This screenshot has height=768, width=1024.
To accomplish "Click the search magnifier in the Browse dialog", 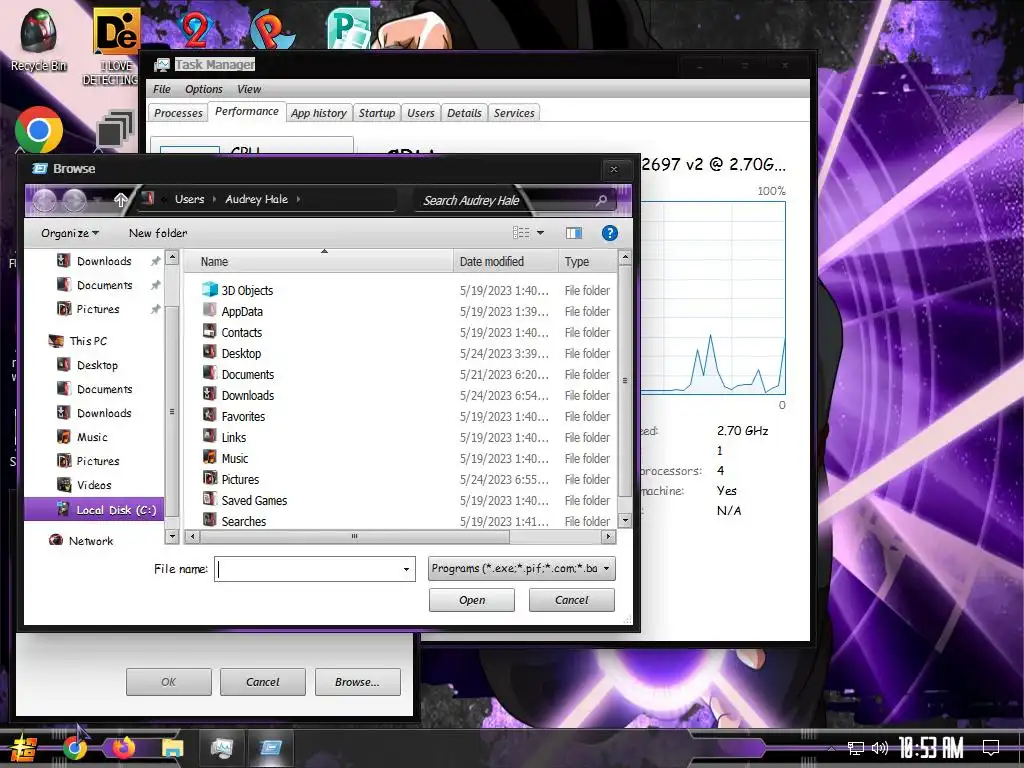I will click(601, 200).
